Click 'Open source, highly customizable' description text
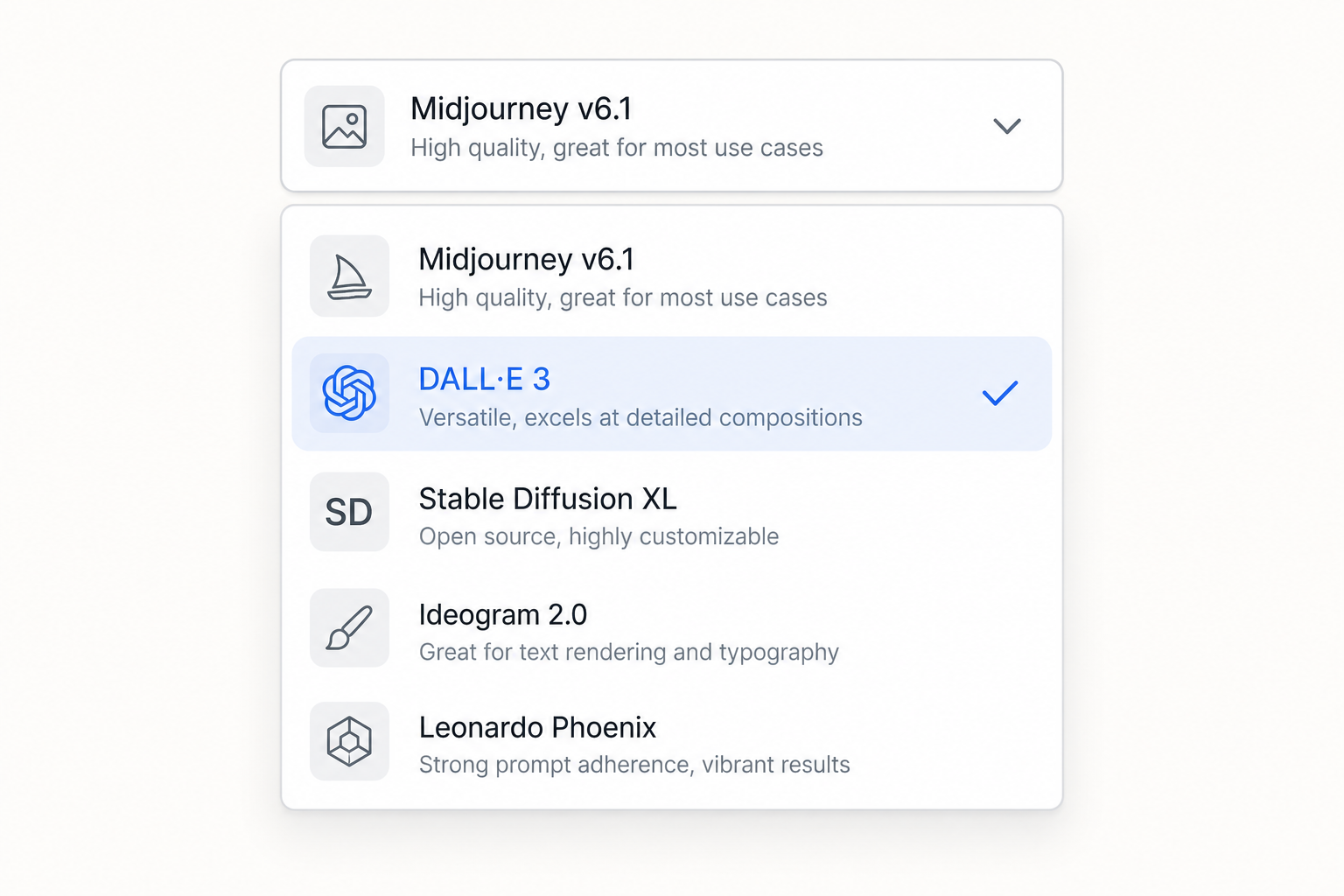The image size is (1344, 896). click(598, 536)
